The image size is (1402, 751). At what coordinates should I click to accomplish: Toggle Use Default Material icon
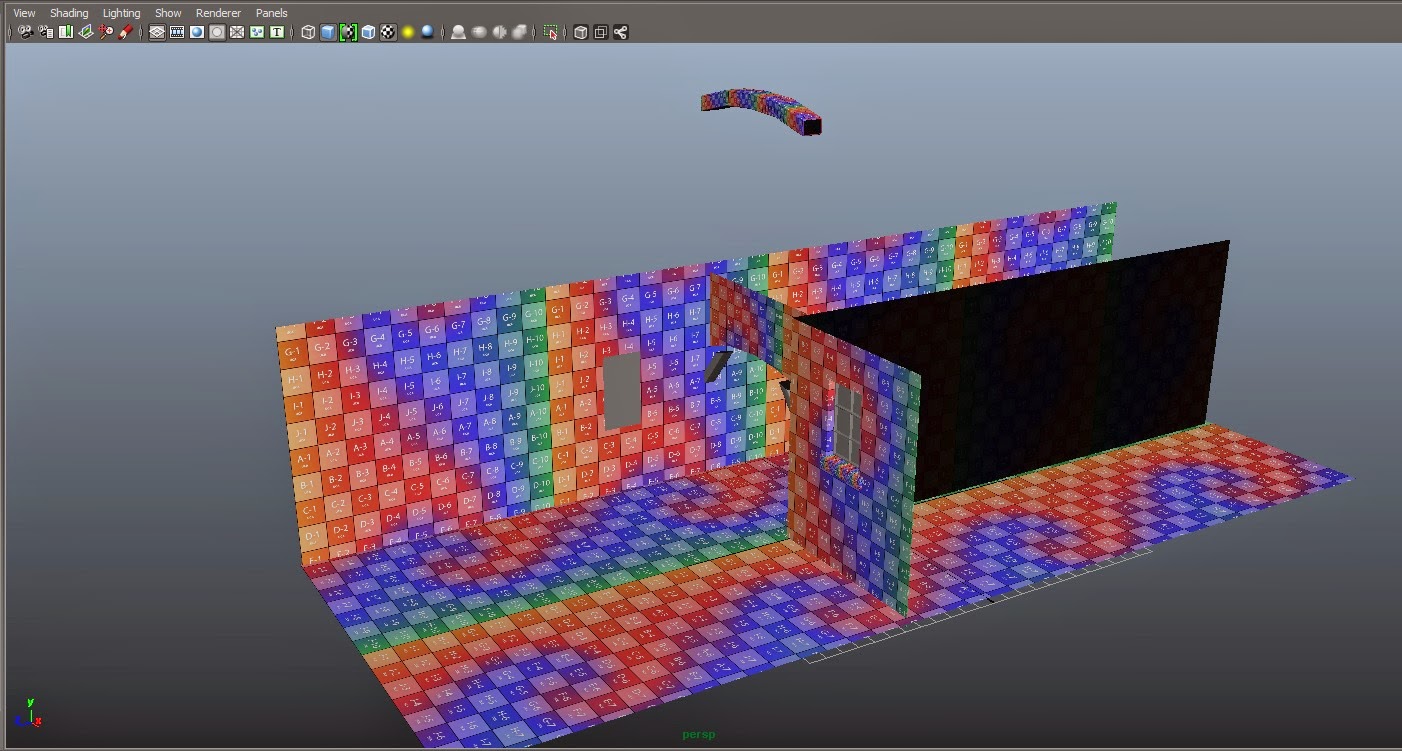[x=348, y=32]
